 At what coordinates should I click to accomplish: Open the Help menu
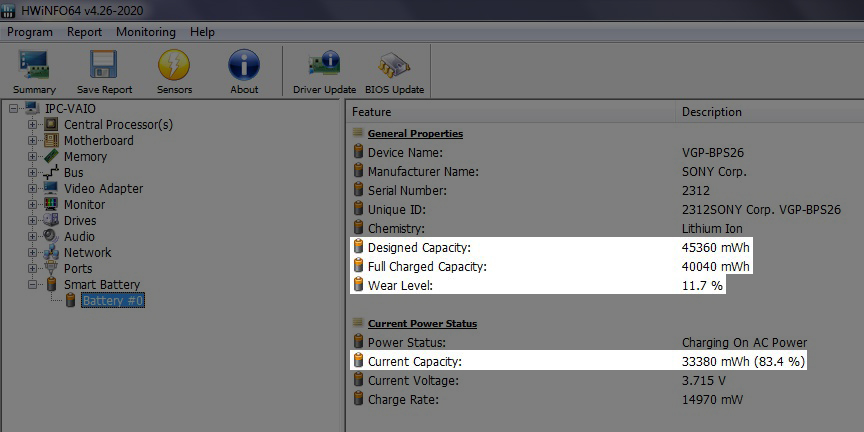click(202, 32)
